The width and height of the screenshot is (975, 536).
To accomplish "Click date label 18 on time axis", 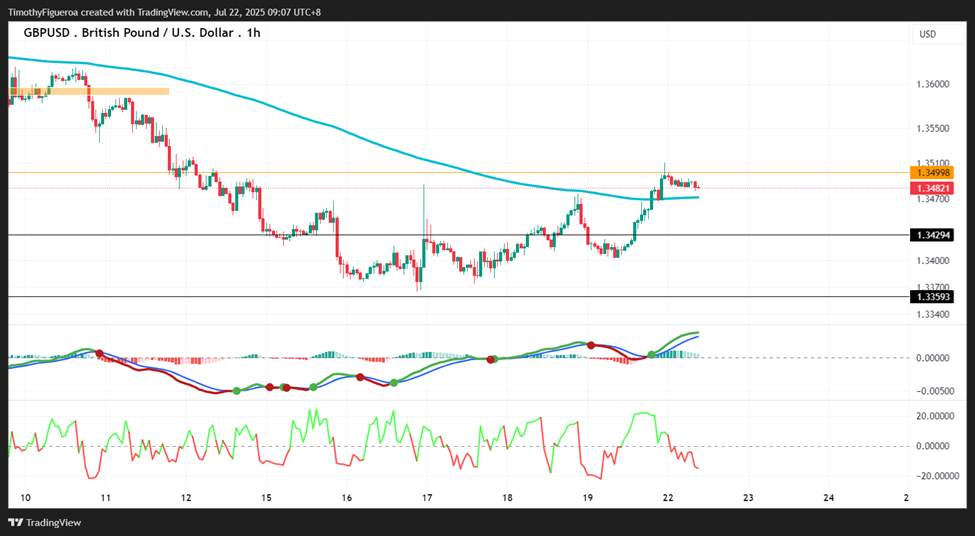I will (x=507, y=498).
